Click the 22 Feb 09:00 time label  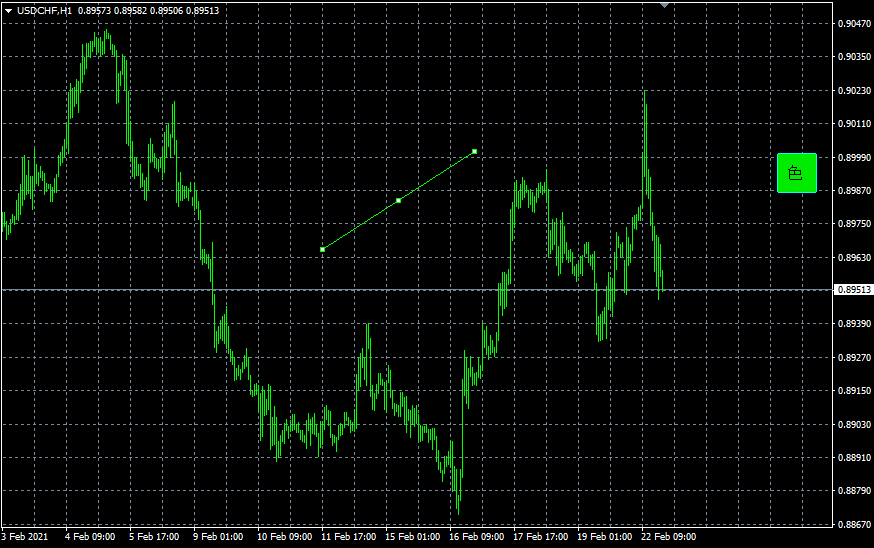(x=669, y=537)
